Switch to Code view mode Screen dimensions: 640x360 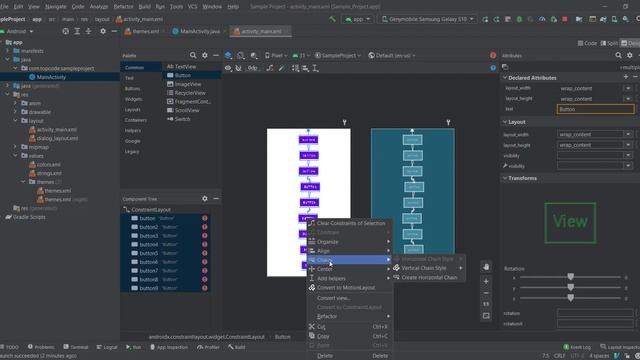[x=587, y=43]
